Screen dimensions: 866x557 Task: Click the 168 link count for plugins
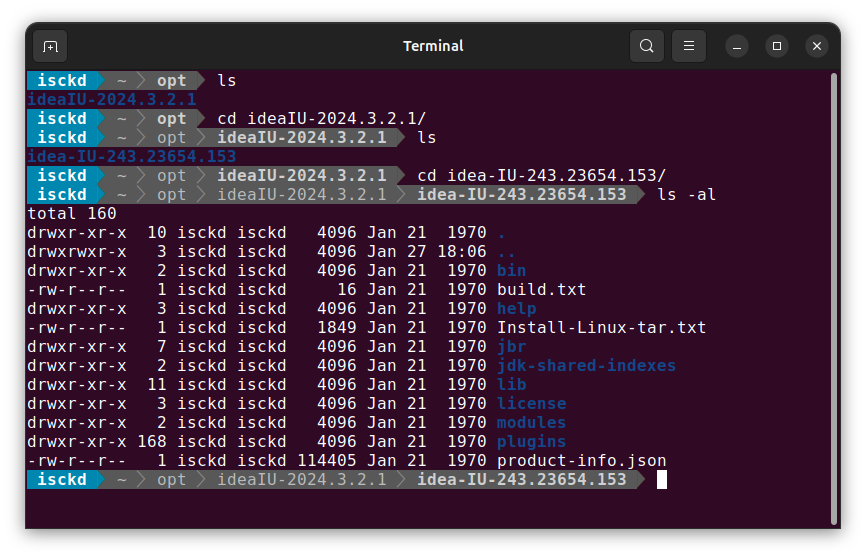tap(152, 442)
